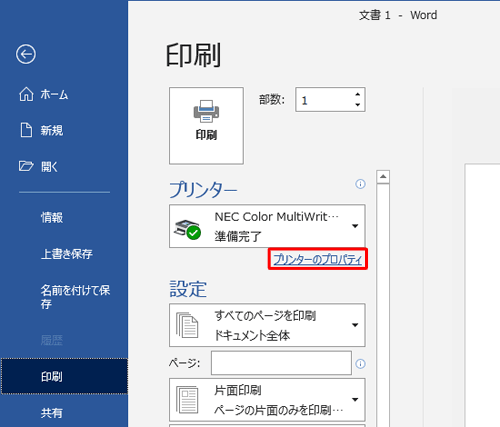Increase the copies count with up arrow

358,94
